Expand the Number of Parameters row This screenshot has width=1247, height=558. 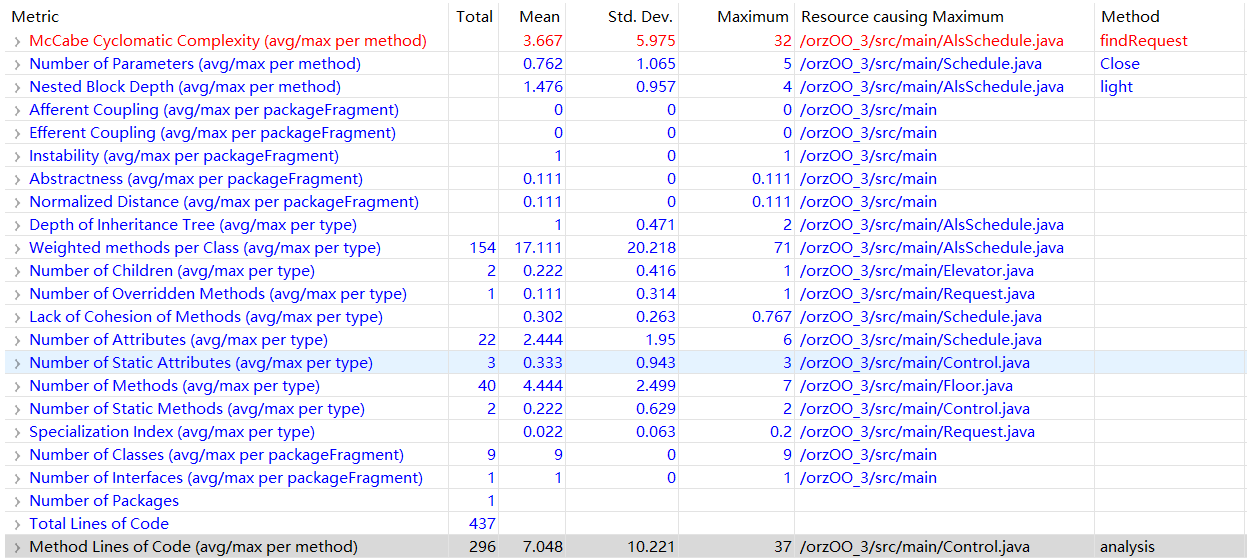pyautogui.click(x=17, y=64)
